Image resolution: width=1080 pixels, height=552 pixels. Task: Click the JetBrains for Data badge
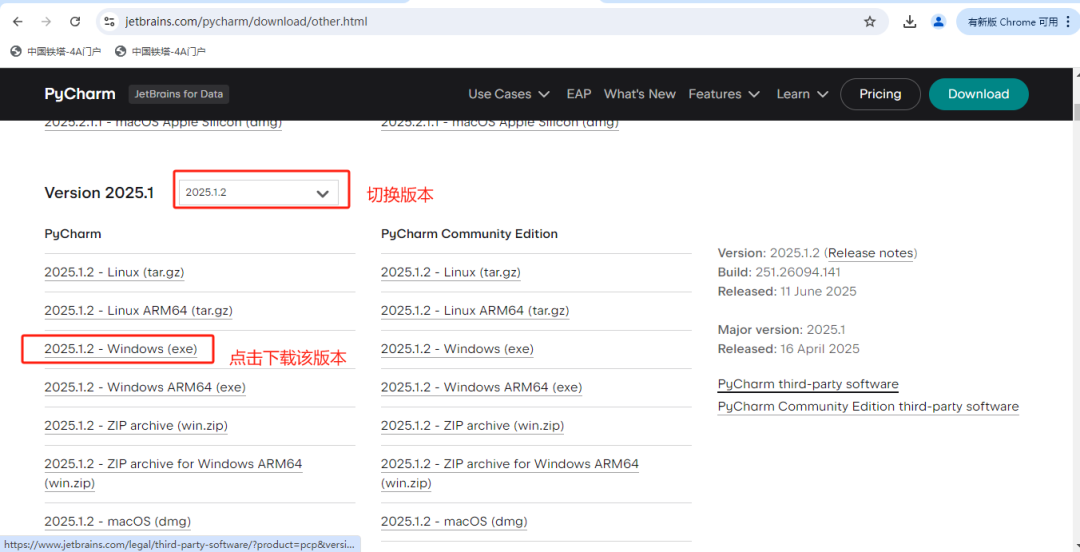[x=179, y=94]
